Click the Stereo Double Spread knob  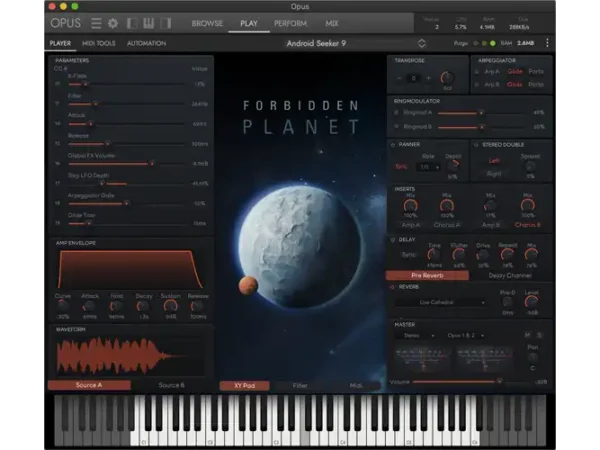(530, 166)
